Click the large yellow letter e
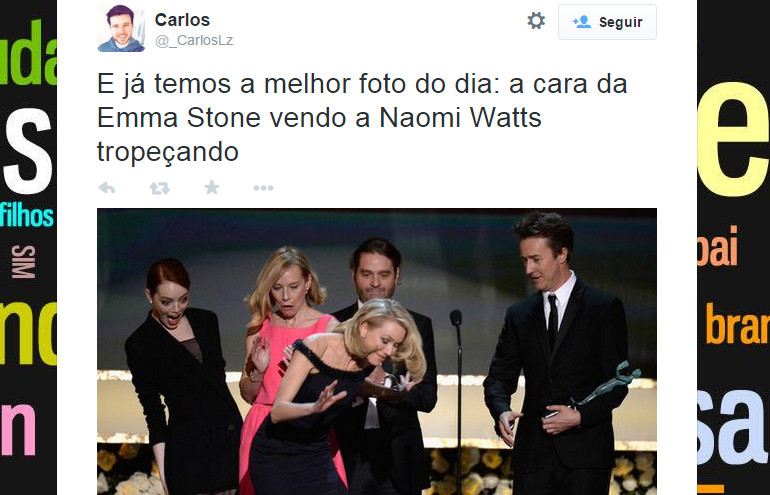The image size is (770, 495). (x=733, y=139)
